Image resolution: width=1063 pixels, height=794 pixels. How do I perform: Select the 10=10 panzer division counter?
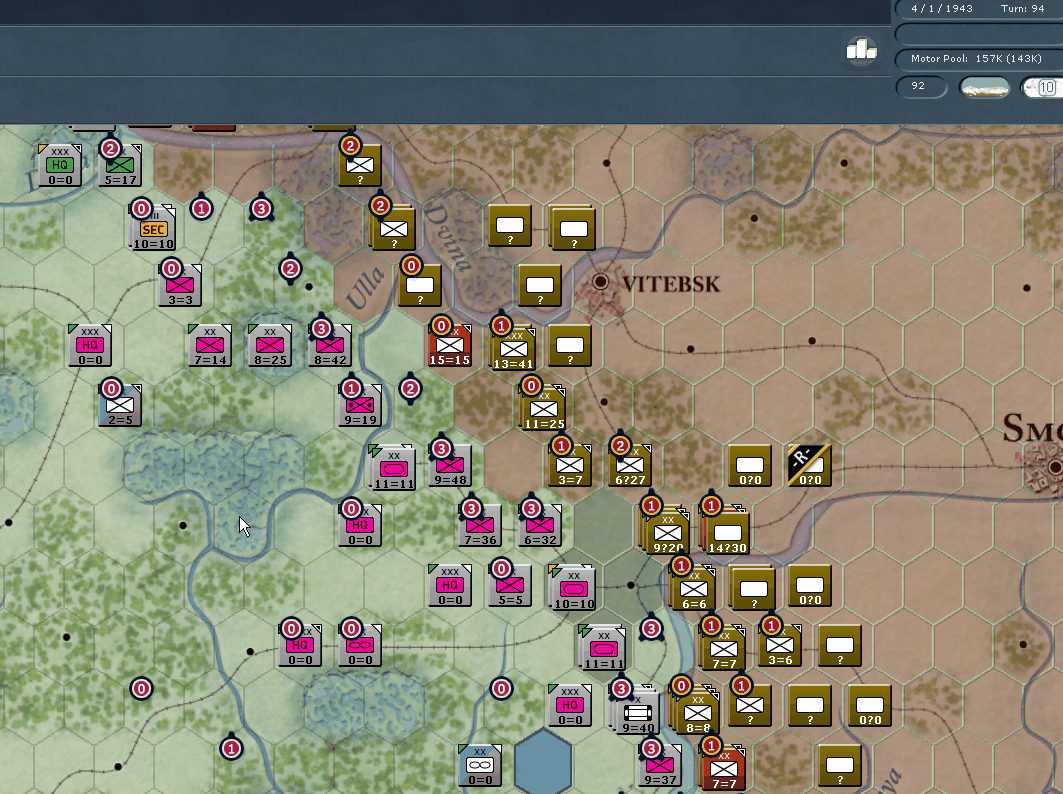coord(574,589)
